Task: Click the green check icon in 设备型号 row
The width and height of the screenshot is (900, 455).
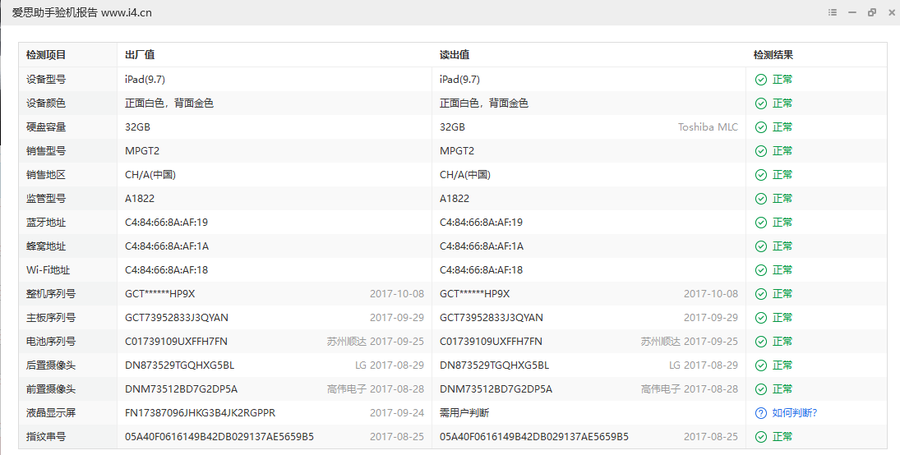Action: [761, 80]
